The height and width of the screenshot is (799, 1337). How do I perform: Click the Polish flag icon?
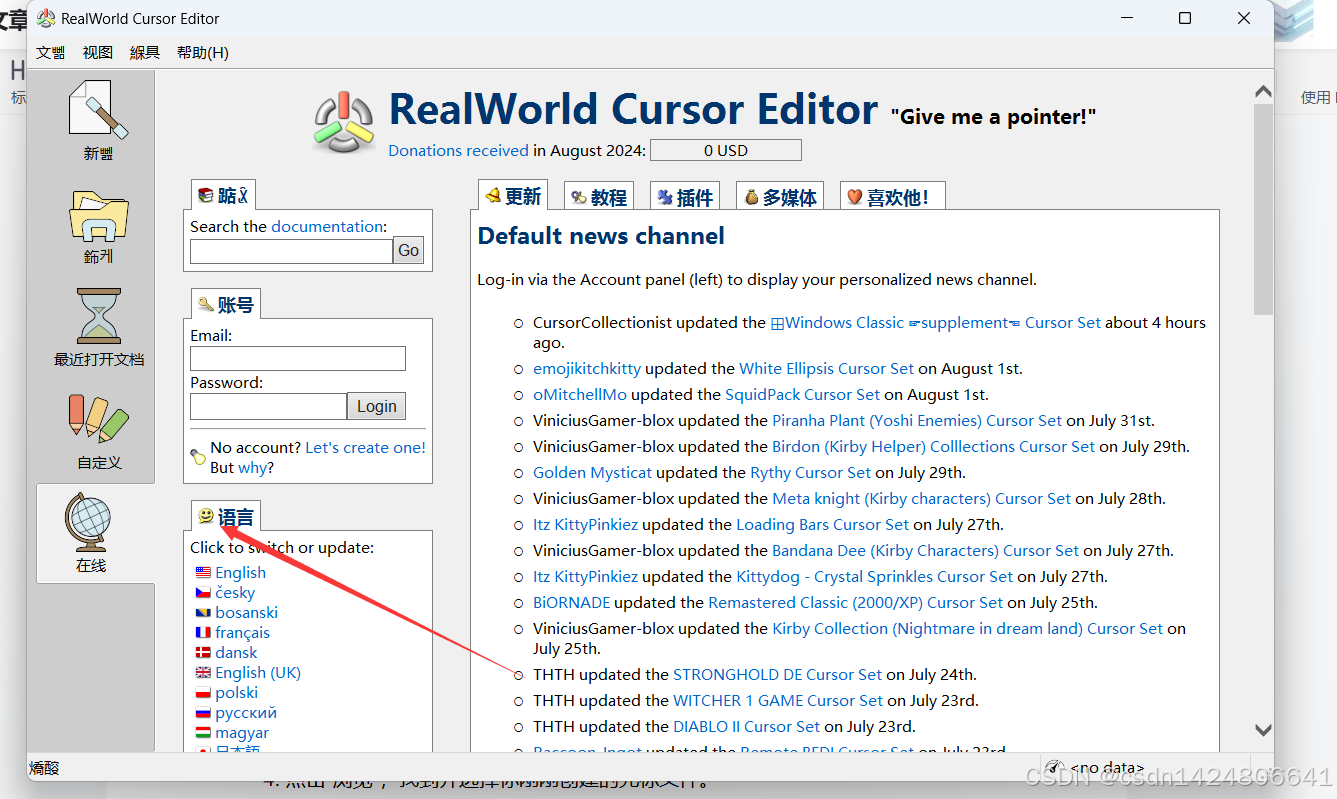coord(203,693)
